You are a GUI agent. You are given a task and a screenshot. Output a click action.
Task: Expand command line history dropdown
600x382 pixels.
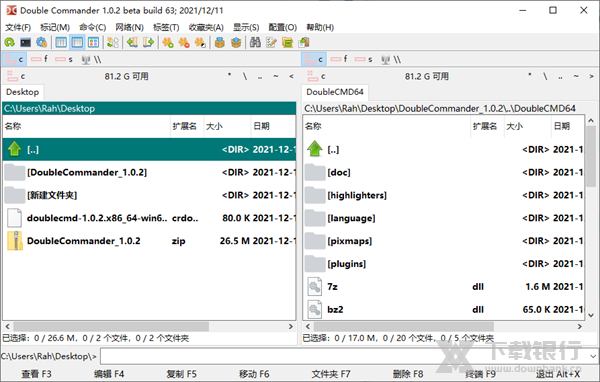point(593,356)
